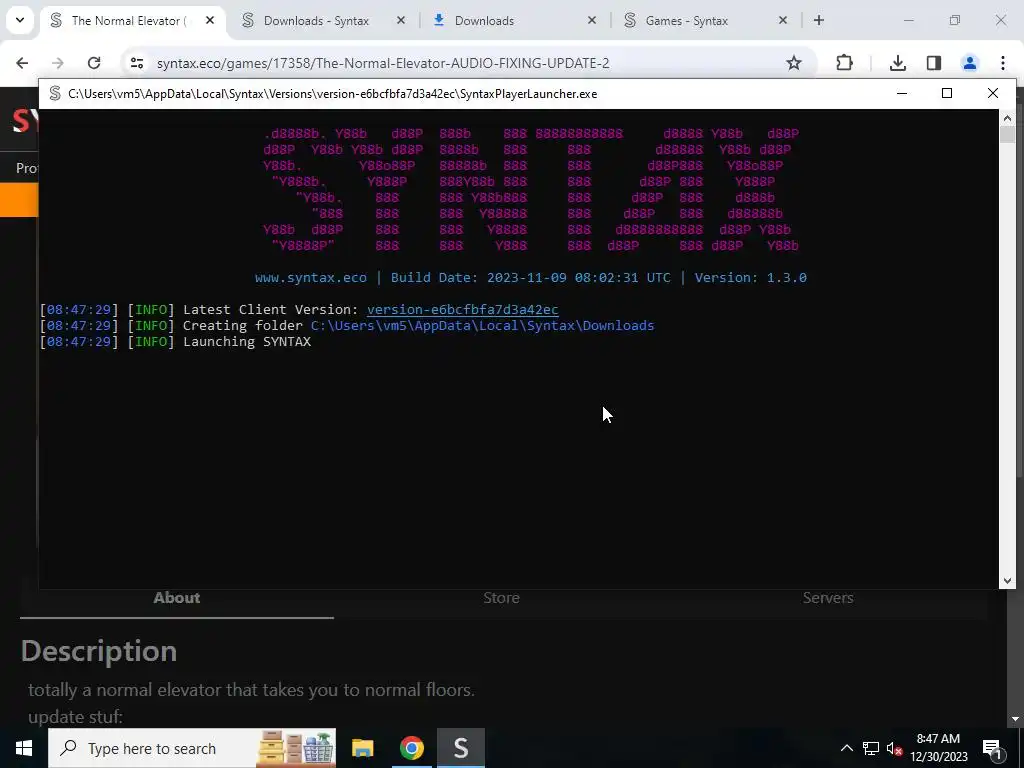
Task: Minimize the SyntaxPlayerLauncher window
Action: tap(902, 93)
